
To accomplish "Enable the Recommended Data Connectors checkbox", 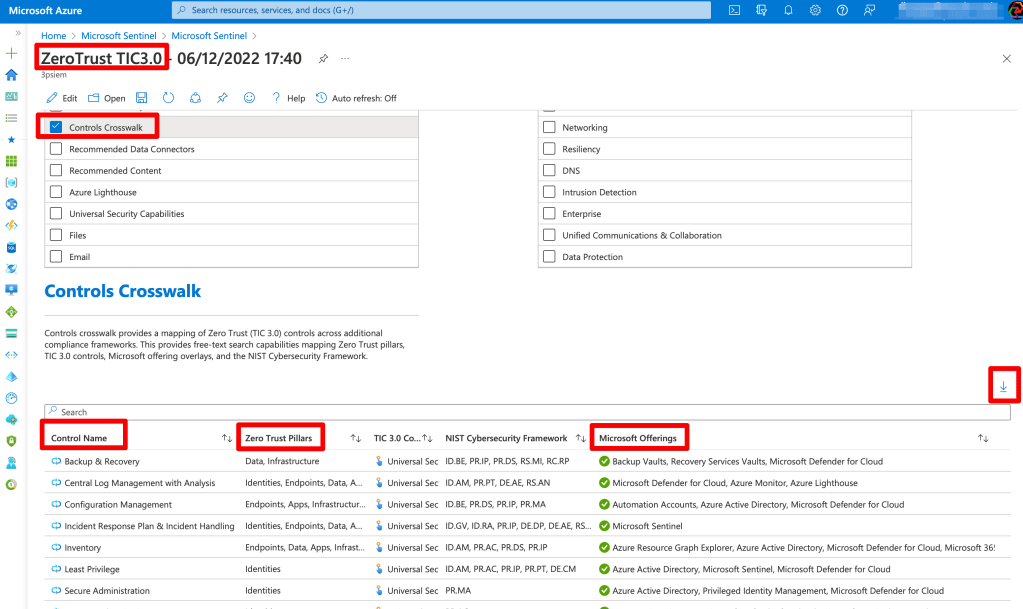I will pos(56,149).
